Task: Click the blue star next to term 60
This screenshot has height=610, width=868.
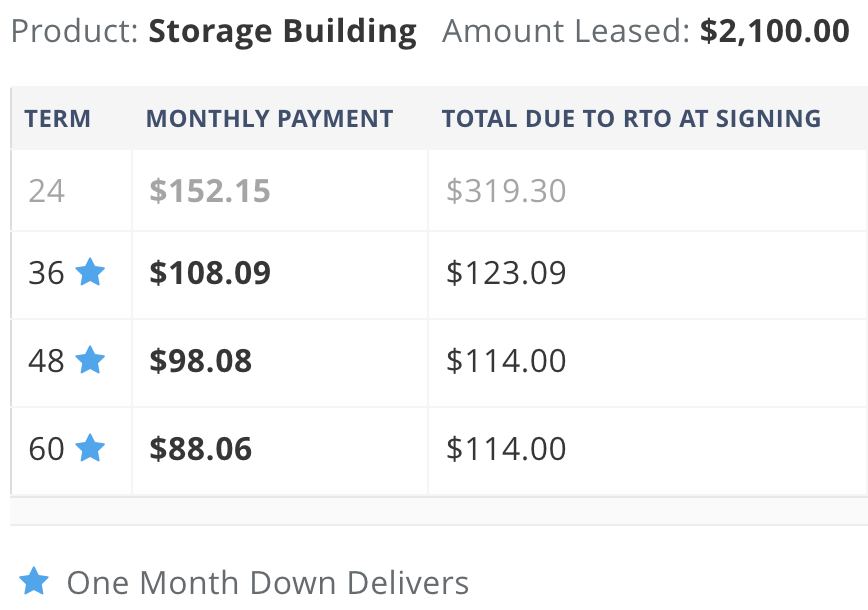Action: (90, 448)
